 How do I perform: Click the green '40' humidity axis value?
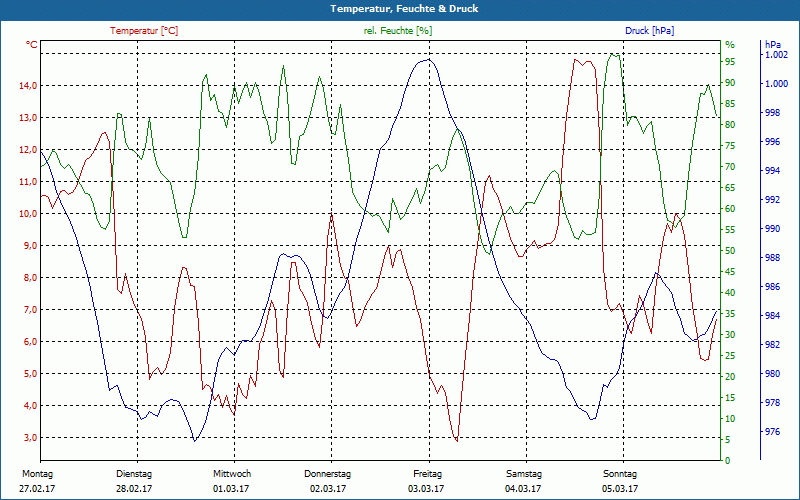coord(730,292)
